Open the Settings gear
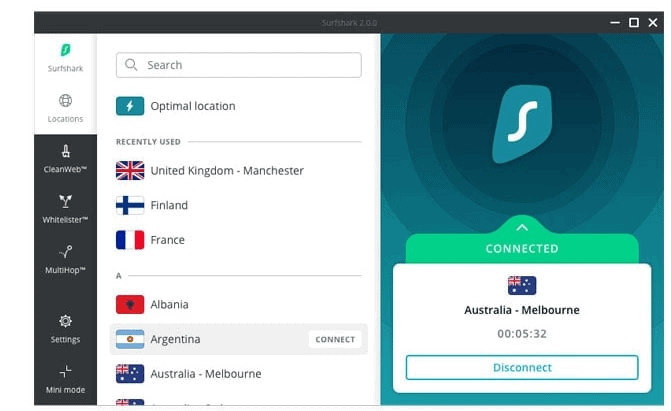Viewport: 671px width, 411px height. click(x=65, y=329)
